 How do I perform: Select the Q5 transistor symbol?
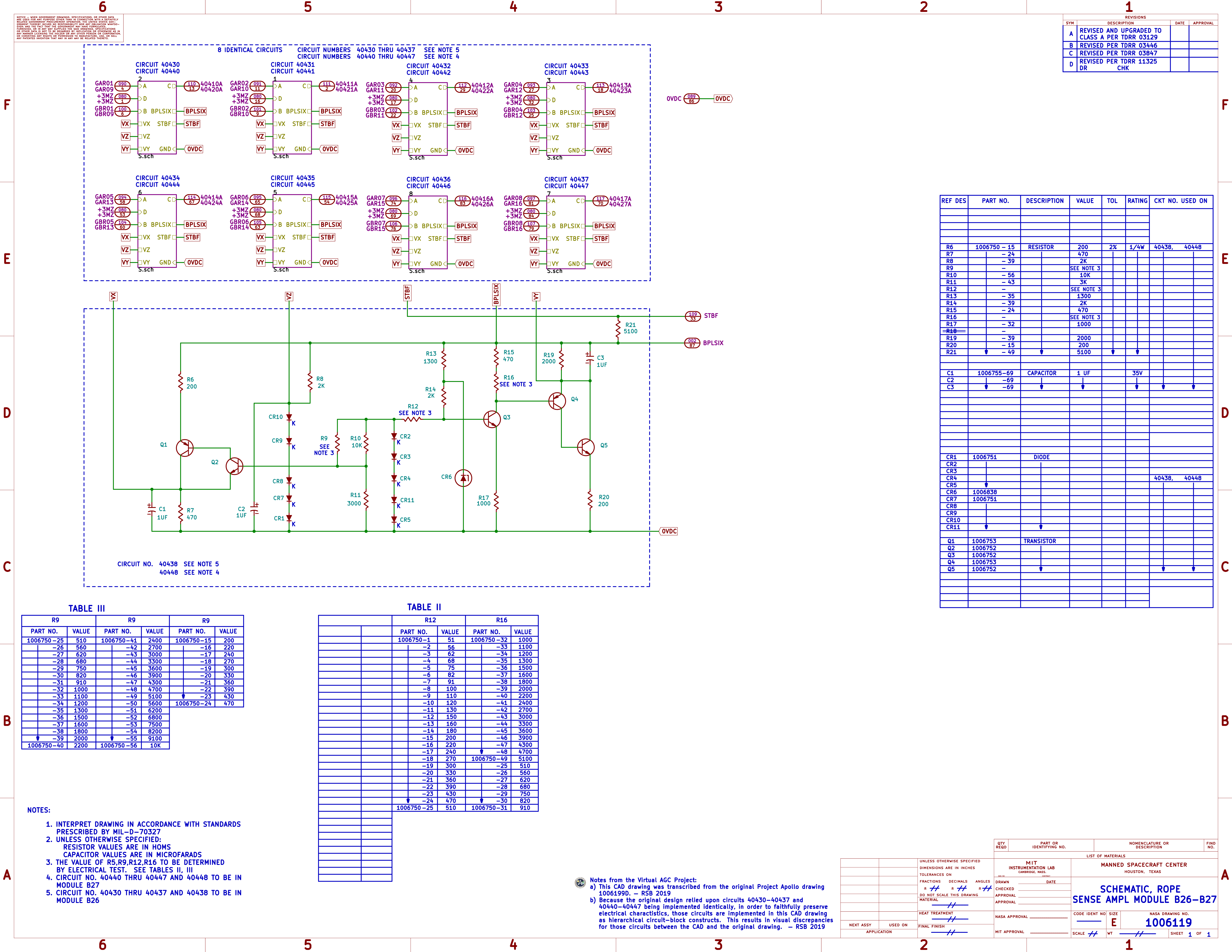point(586,447)
